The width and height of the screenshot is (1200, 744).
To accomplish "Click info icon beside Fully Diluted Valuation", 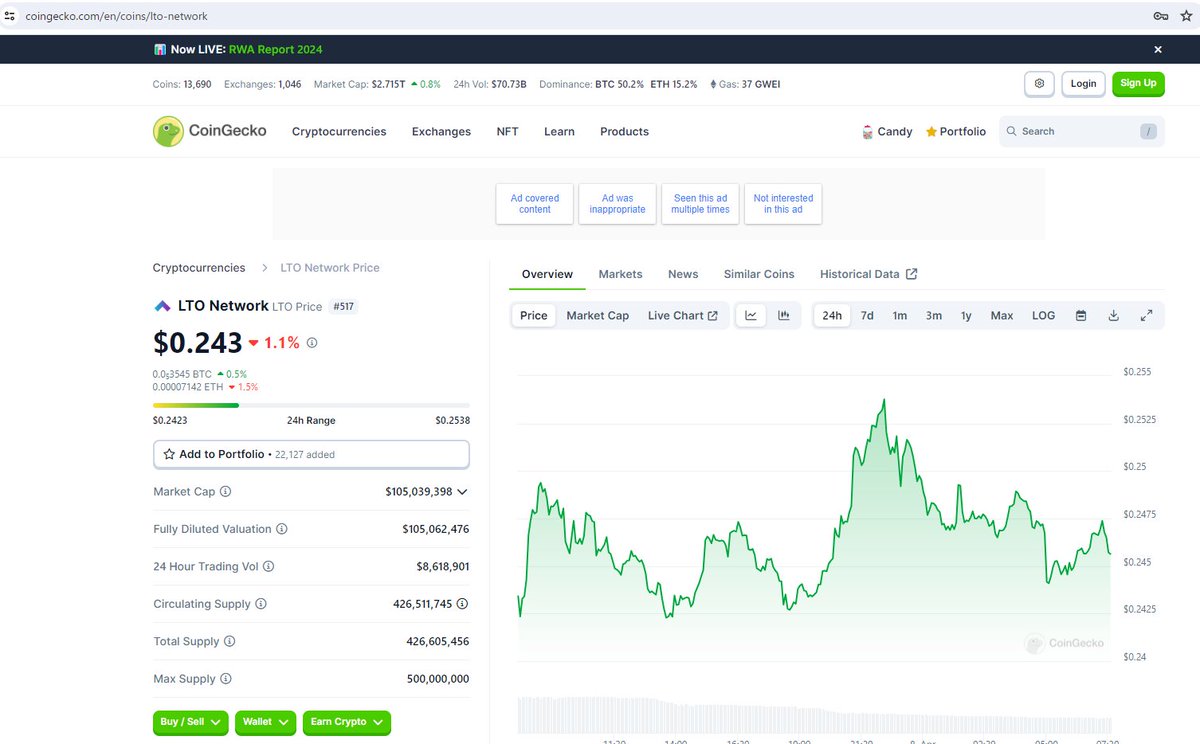I will [281, 529].
